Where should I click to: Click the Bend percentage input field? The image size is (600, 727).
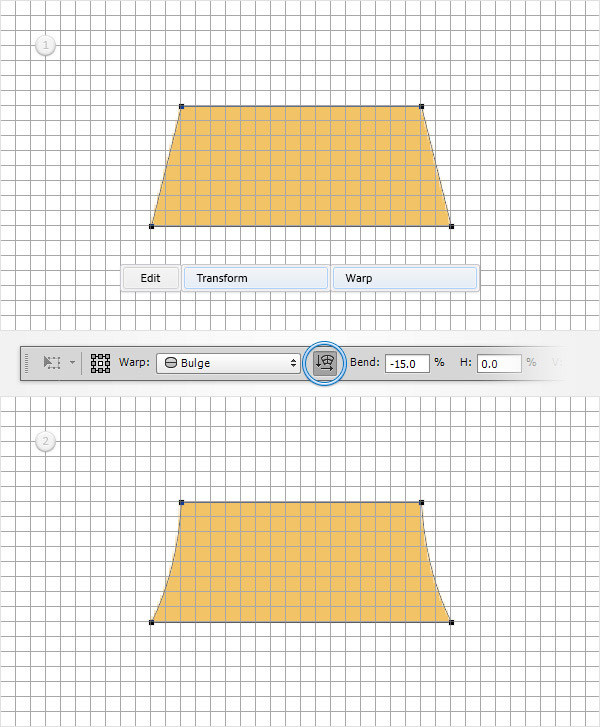pos(407,363)
